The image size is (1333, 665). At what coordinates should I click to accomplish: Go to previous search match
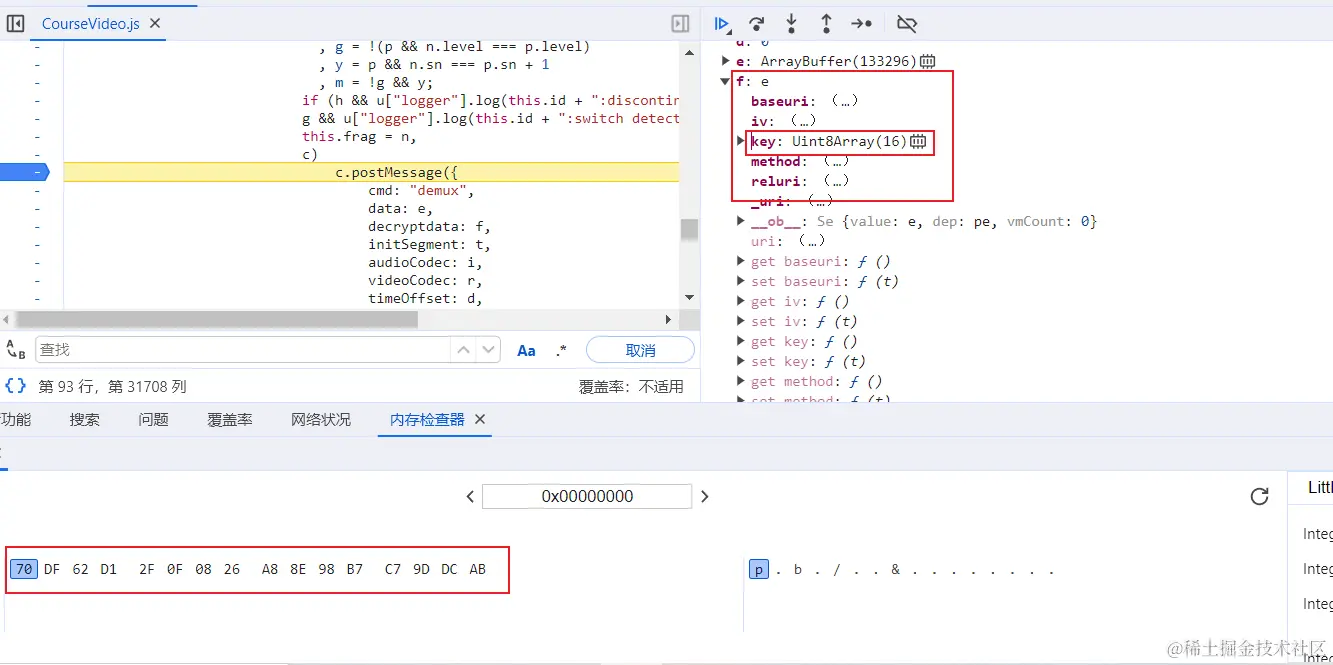click(463, 350)
